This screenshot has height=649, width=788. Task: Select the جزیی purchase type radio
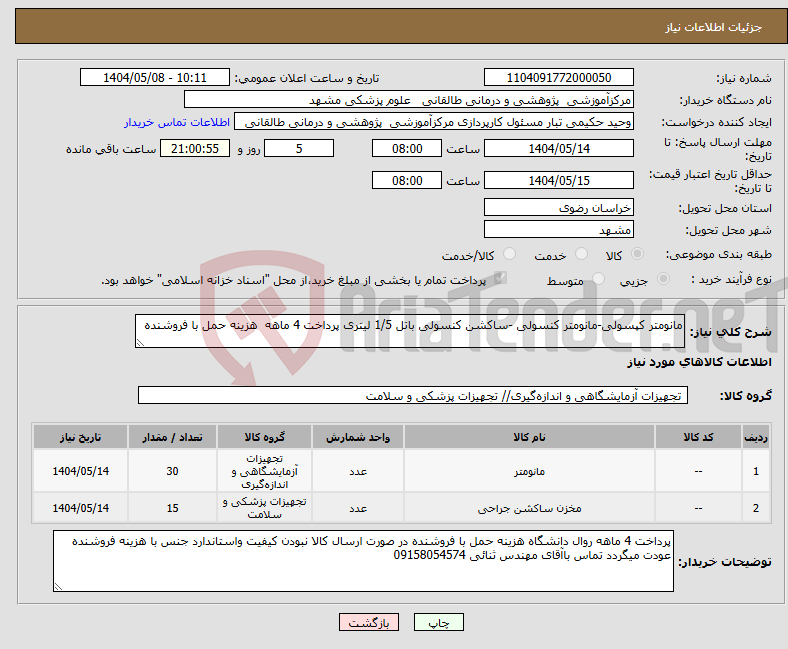click(663, 279)
